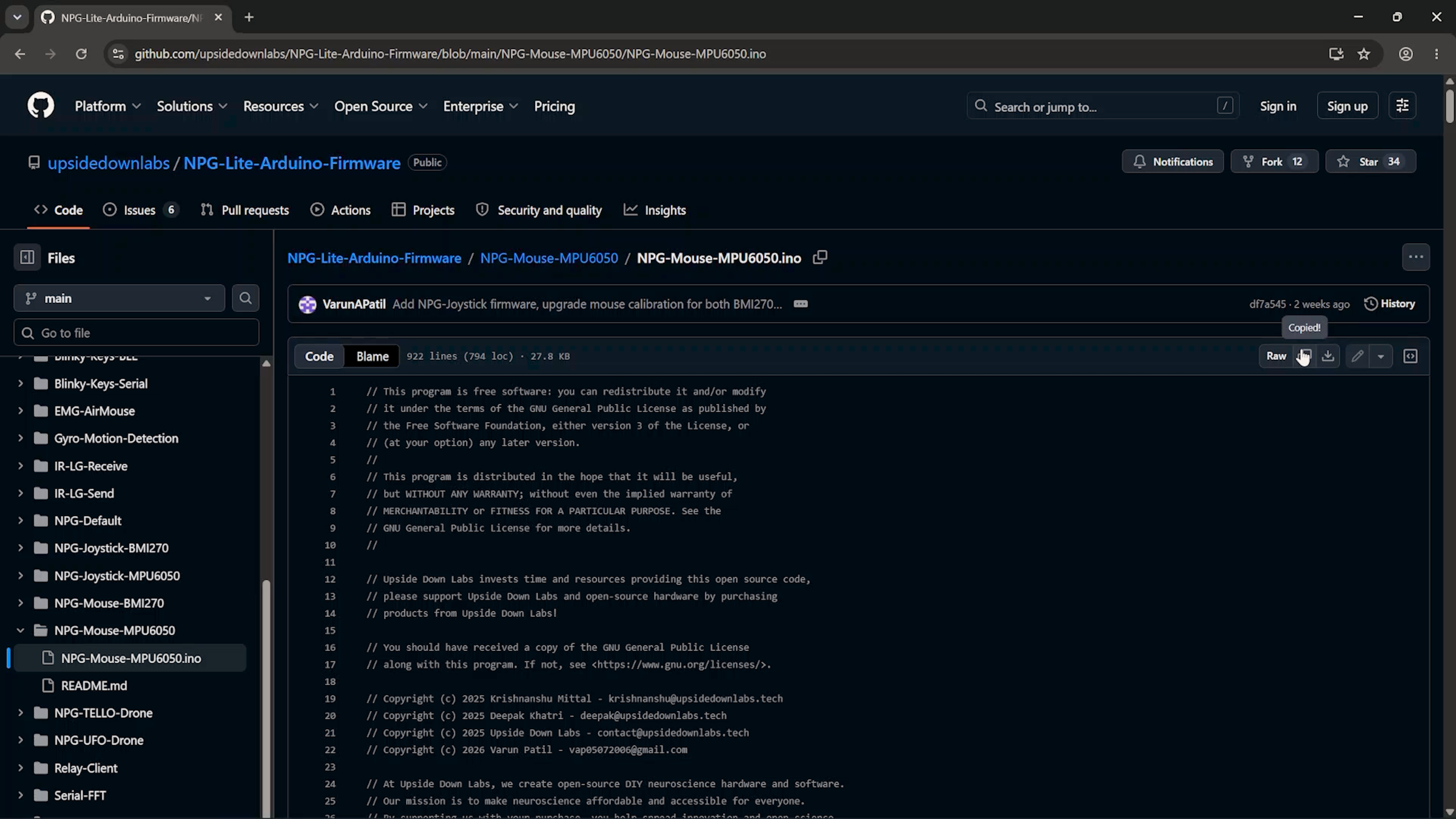Image resolution: width=1456 pixels, height=819 pixels.
Task: Open a new browser tab
Action: click(249, 18)
